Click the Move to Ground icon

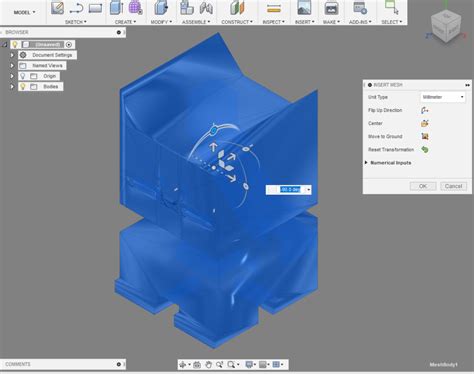pos(425,136)
